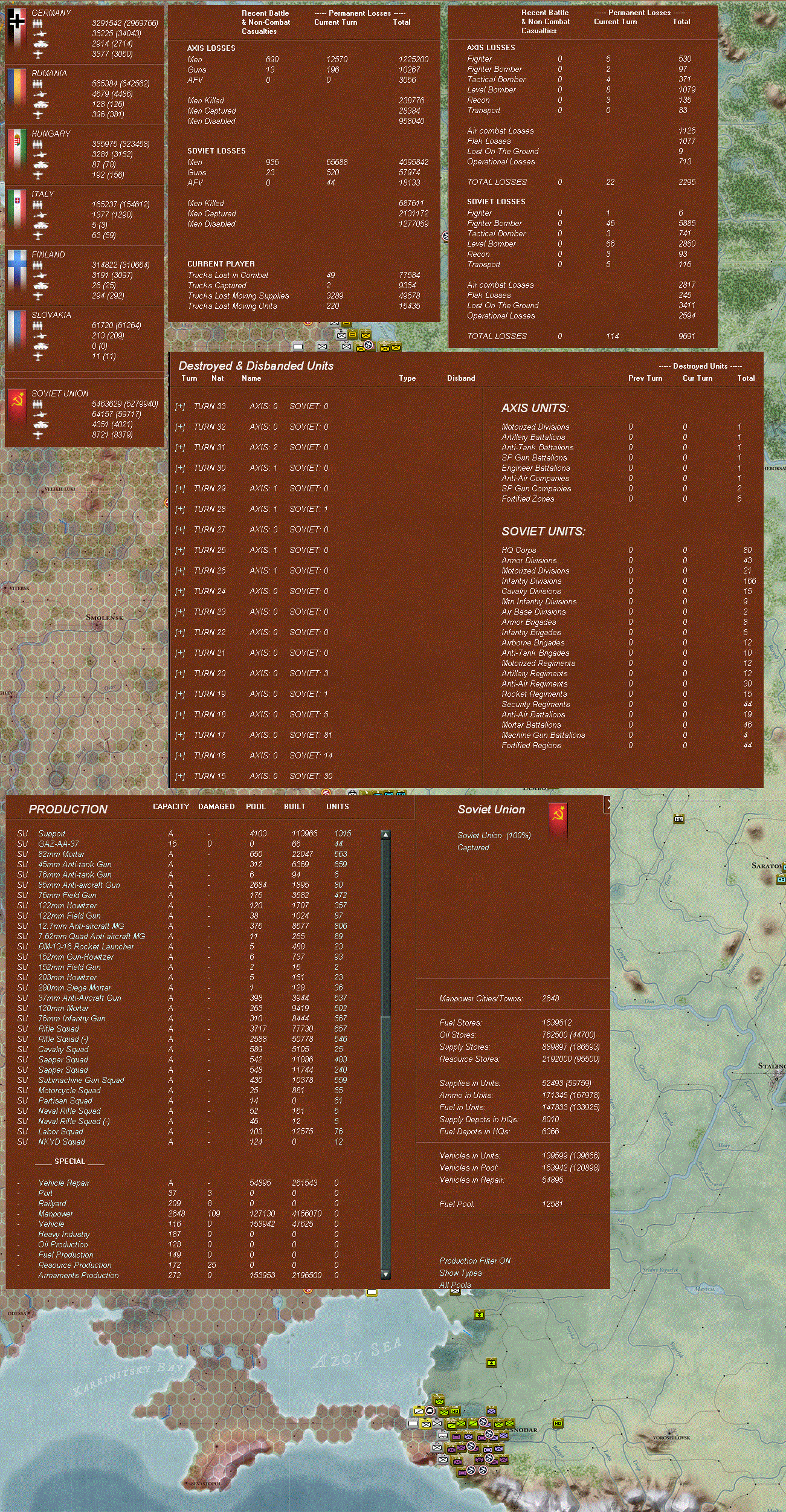Click the UNITS column header
Screen dimensions: 786x1512
click(x=338, y=807)
